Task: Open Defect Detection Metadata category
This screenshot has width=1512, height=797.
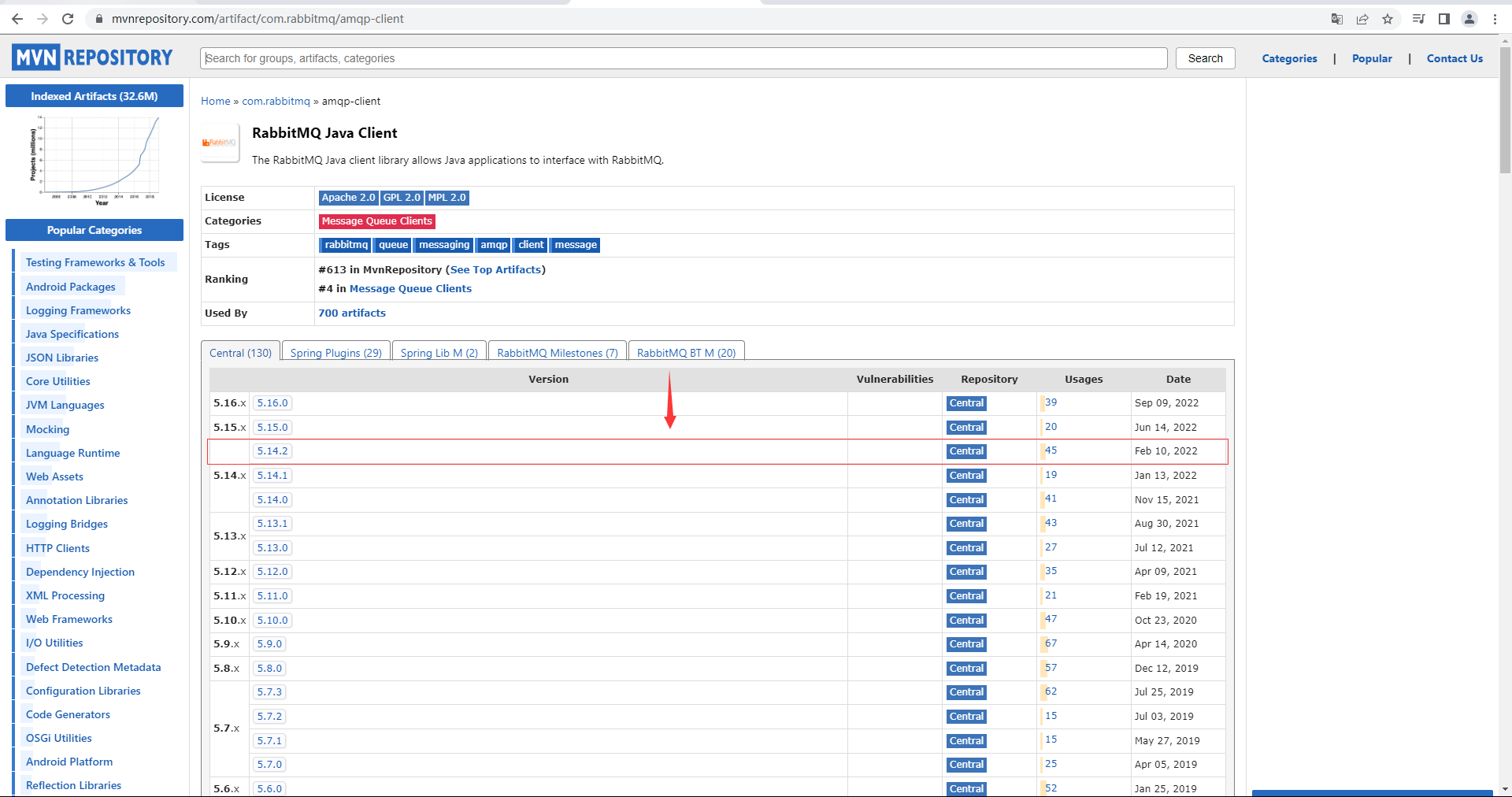Action: click(93, 667)
